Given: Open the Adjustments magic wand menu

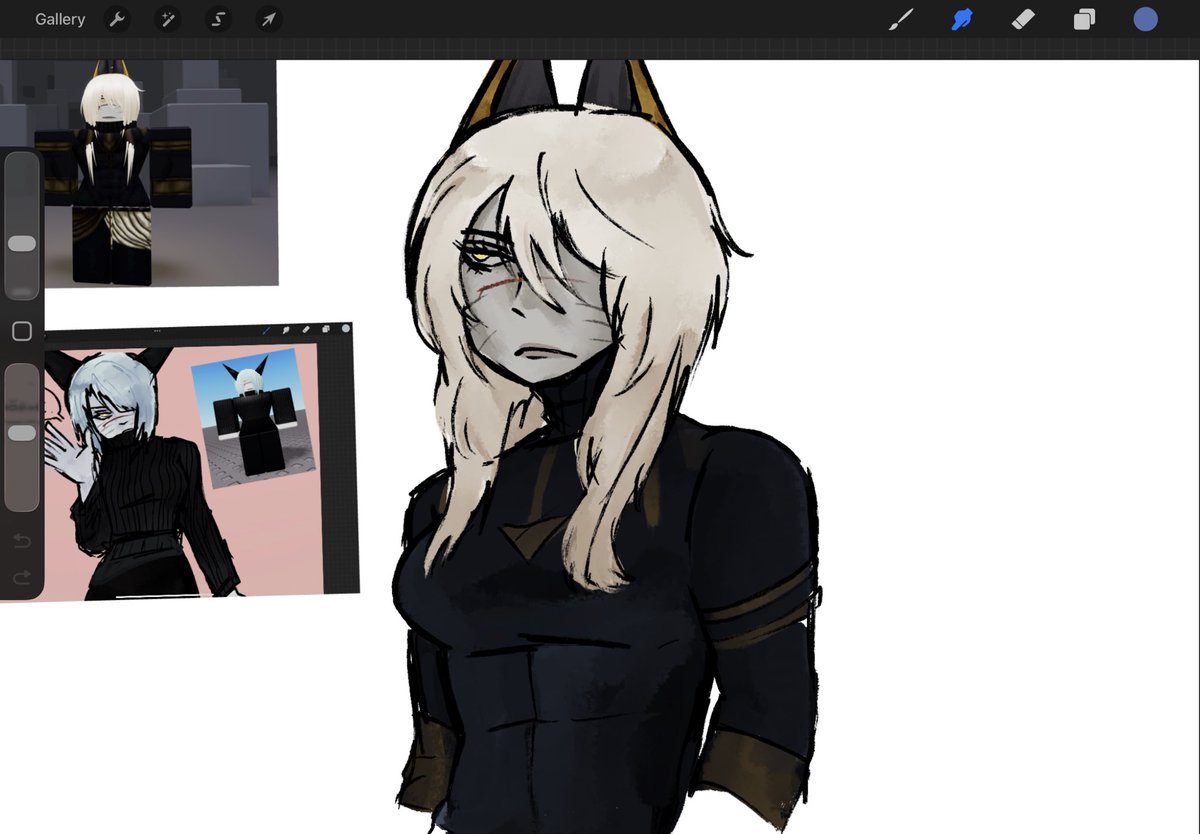Looking at the screenshot, I should click(x=168, y=19).
